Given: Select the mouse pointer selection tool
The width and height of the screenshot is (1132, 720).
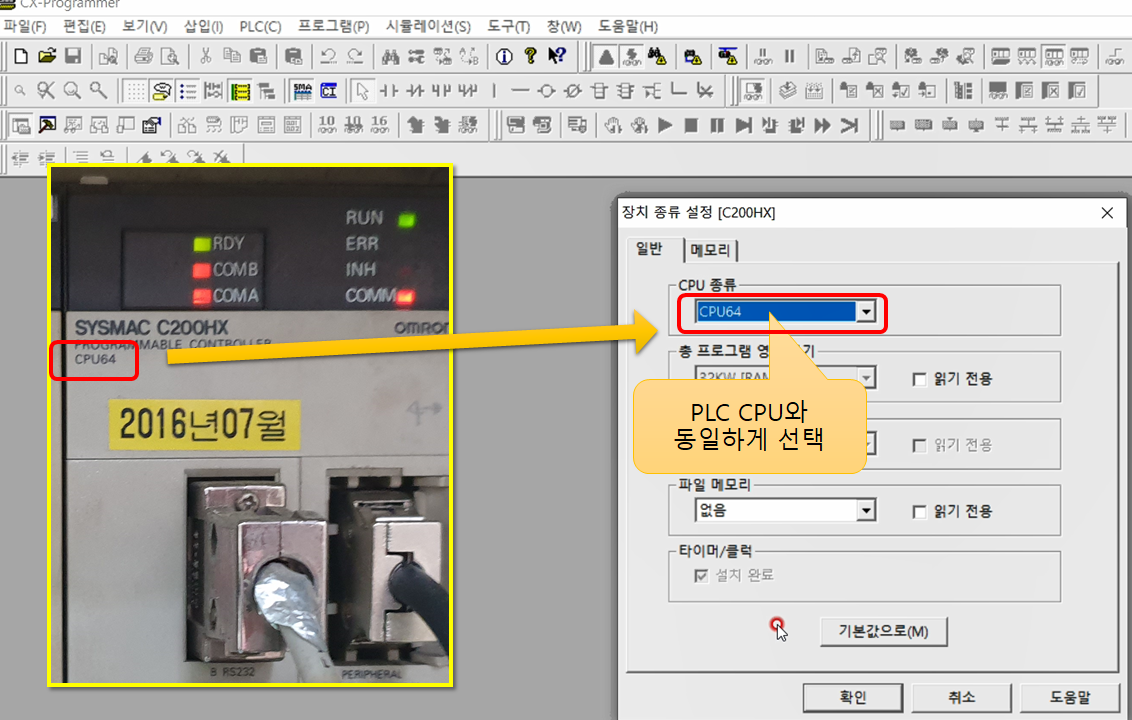Looking at the screenshot, I should (x=363, y=91).
